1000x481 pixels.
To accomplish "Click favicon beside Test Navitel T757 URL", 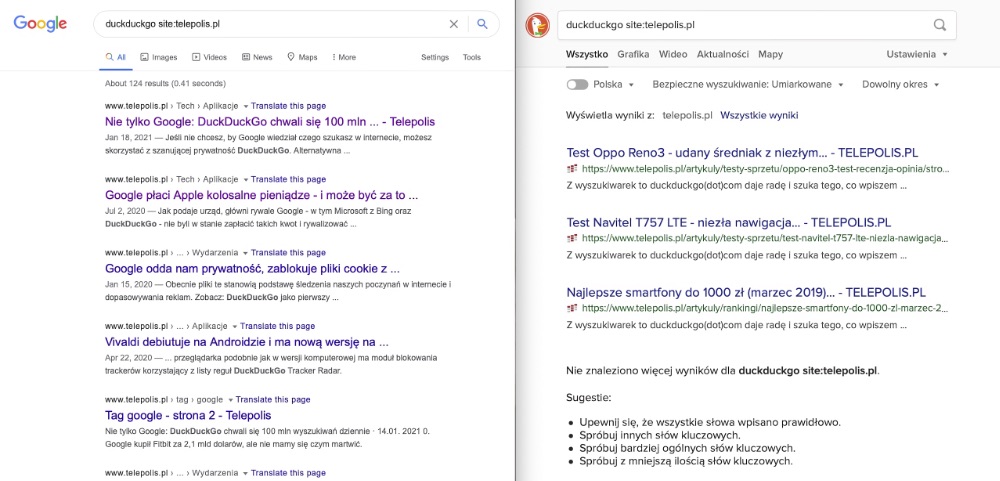I will (571, 239).
